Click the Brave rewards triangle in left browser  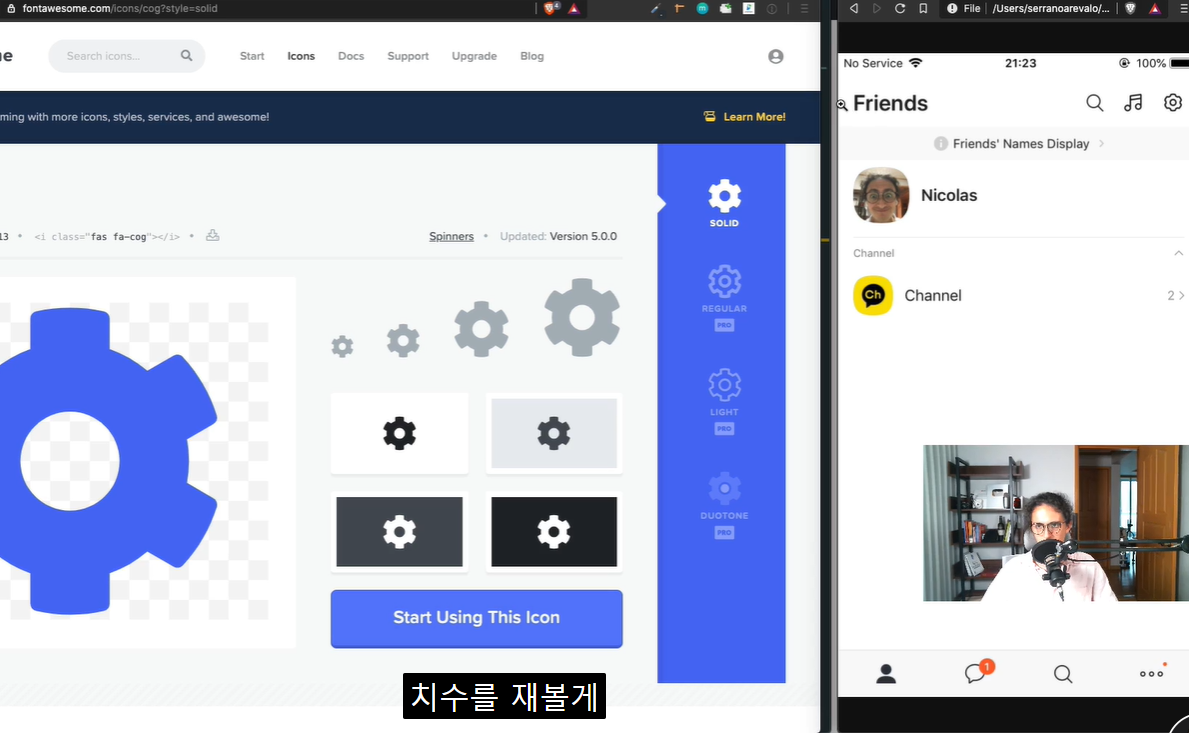click(x=574, y=8)
